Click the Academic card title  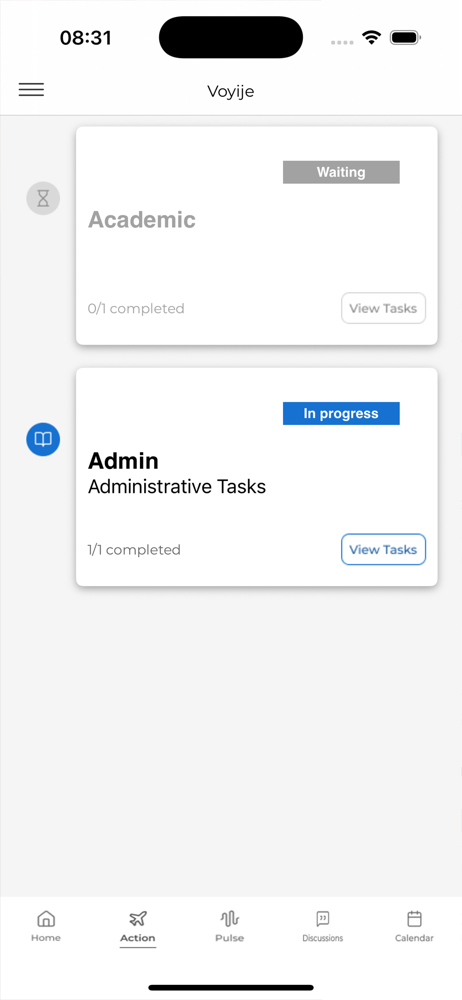click(142, 220)
